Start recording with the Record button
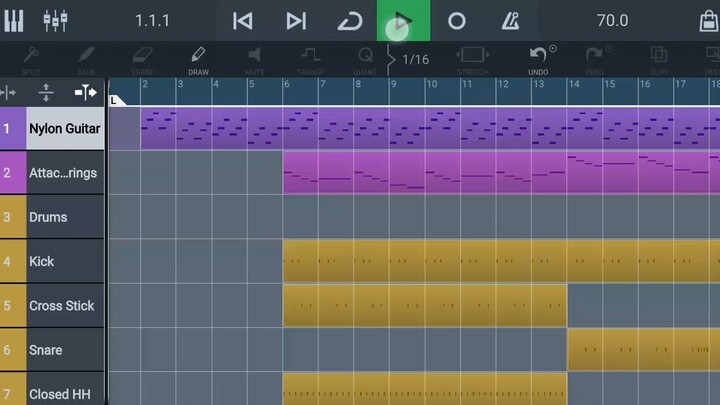 (x=457, y=20)
